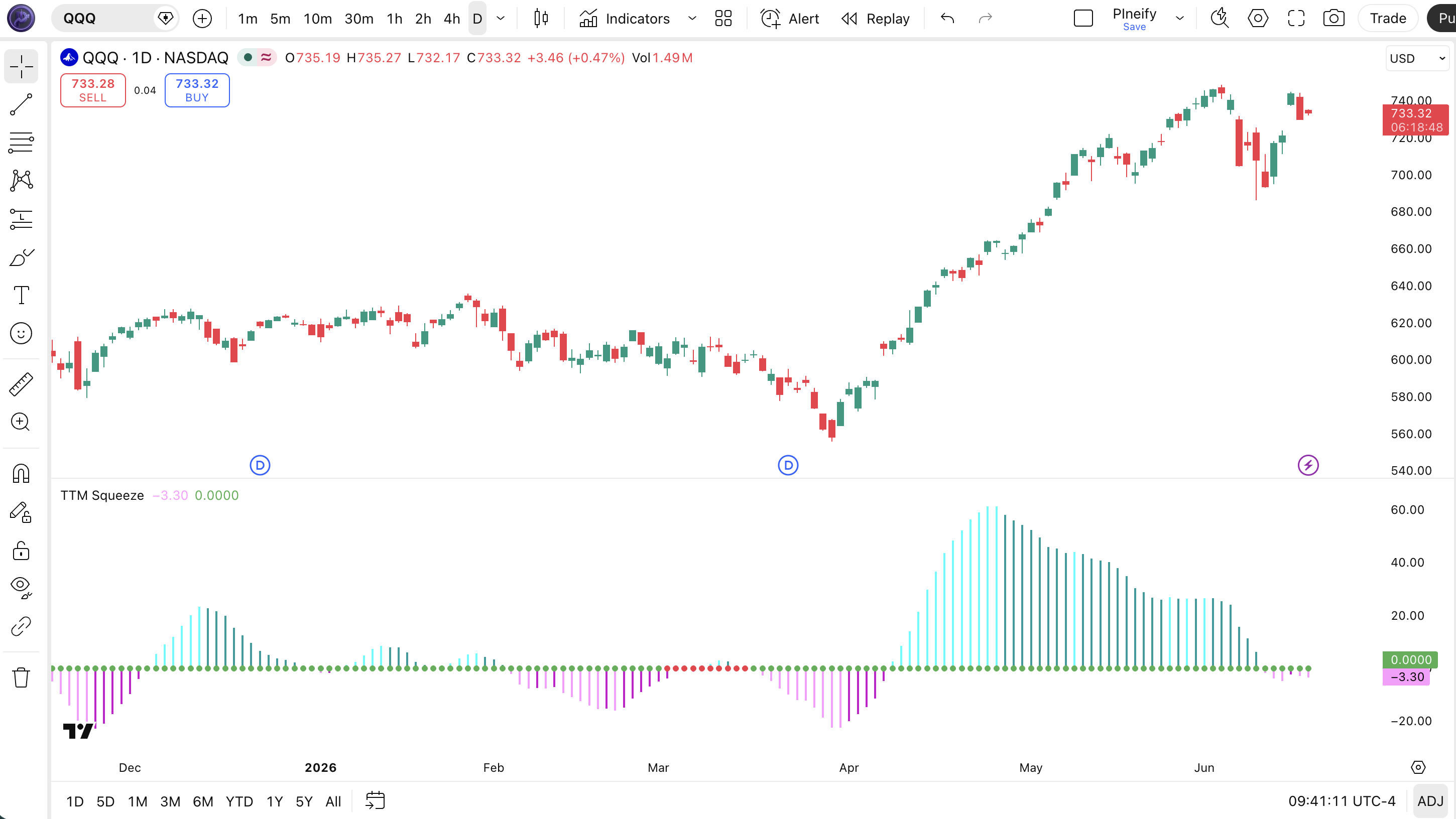
Task: Open the forecasting and measurement tools
Action: pos(21,219)
